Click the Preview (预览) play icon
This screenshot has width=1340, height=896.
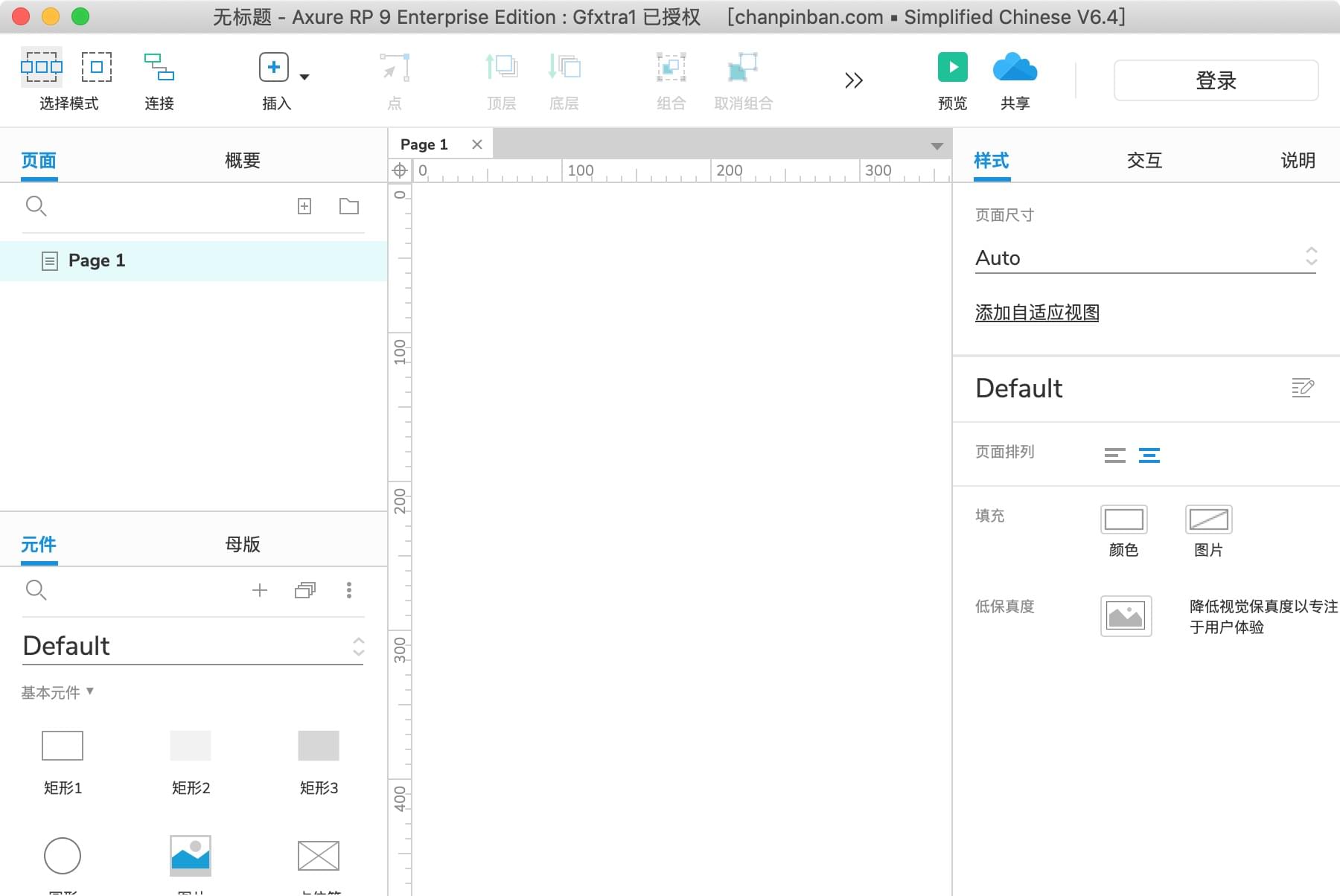(952, 68)
